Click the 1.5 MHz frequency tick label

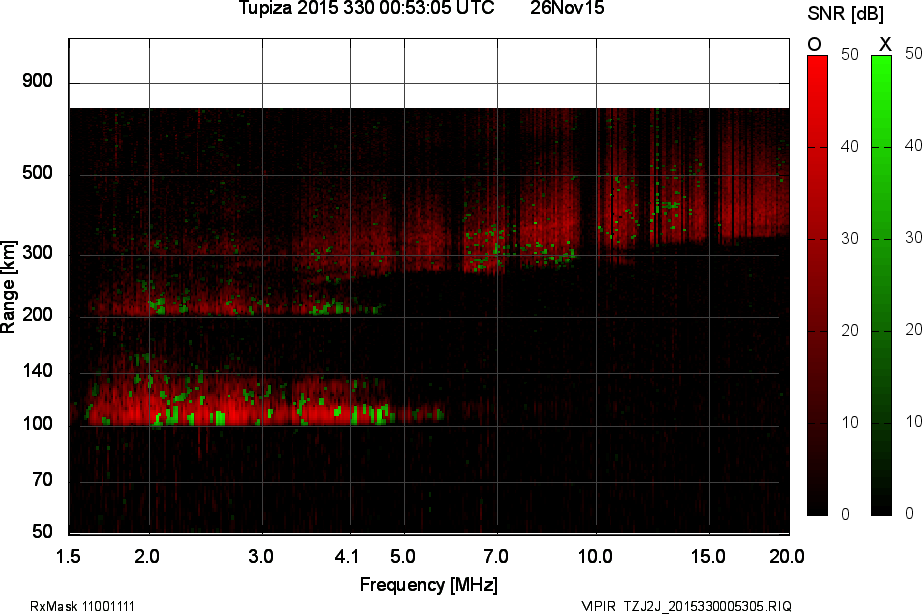69,554
